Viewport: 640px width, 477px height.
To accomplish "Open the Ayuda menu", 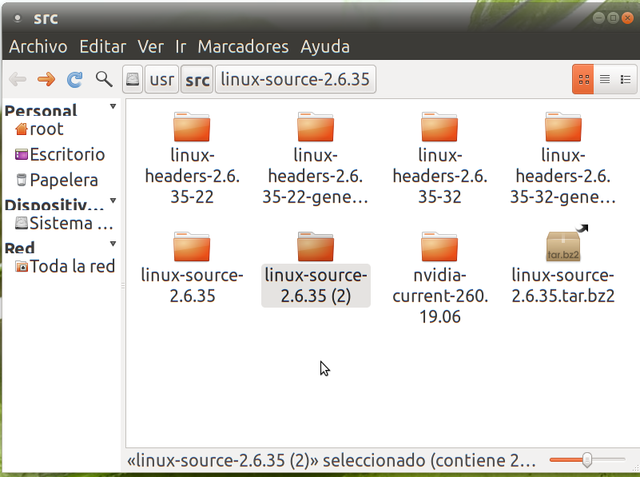I will click(325, 47).
